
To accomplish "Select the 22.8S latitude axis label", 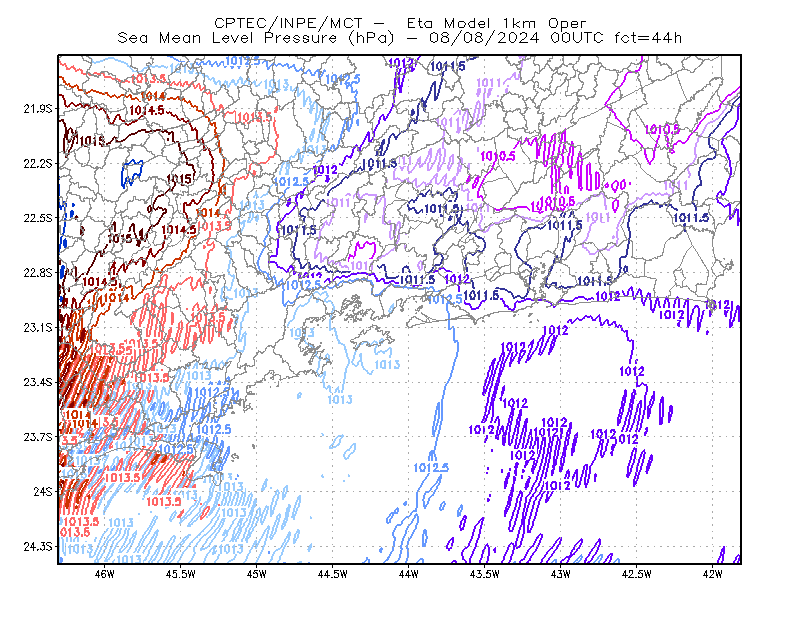I will click(x=37, y=273).
